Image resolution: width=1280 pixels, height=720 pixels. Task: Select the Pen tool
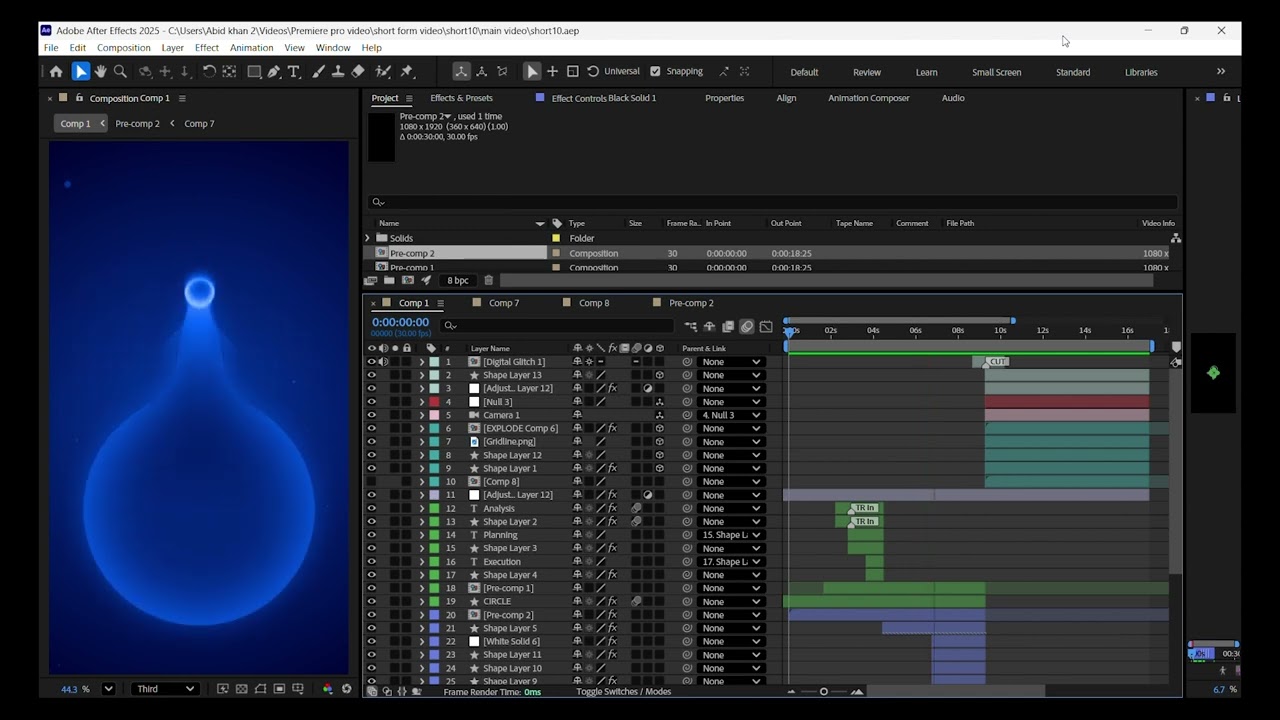click(274, 72)
